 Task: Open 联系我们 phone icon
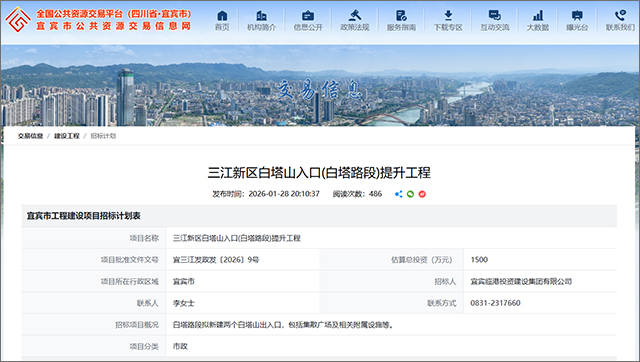[620, 16]
